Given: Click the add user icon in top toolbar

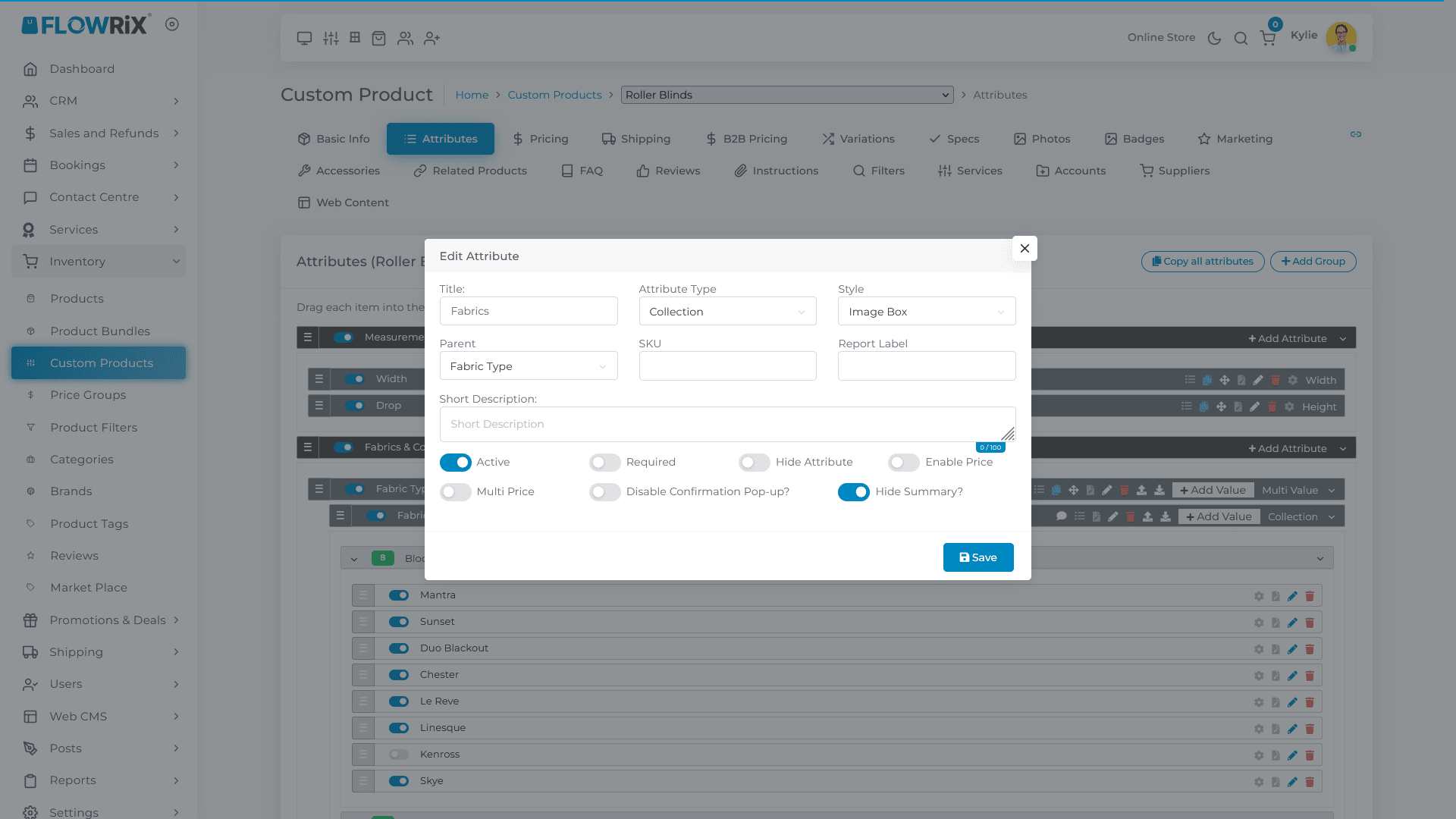Looking at the screenshot, I should [431, 38].
